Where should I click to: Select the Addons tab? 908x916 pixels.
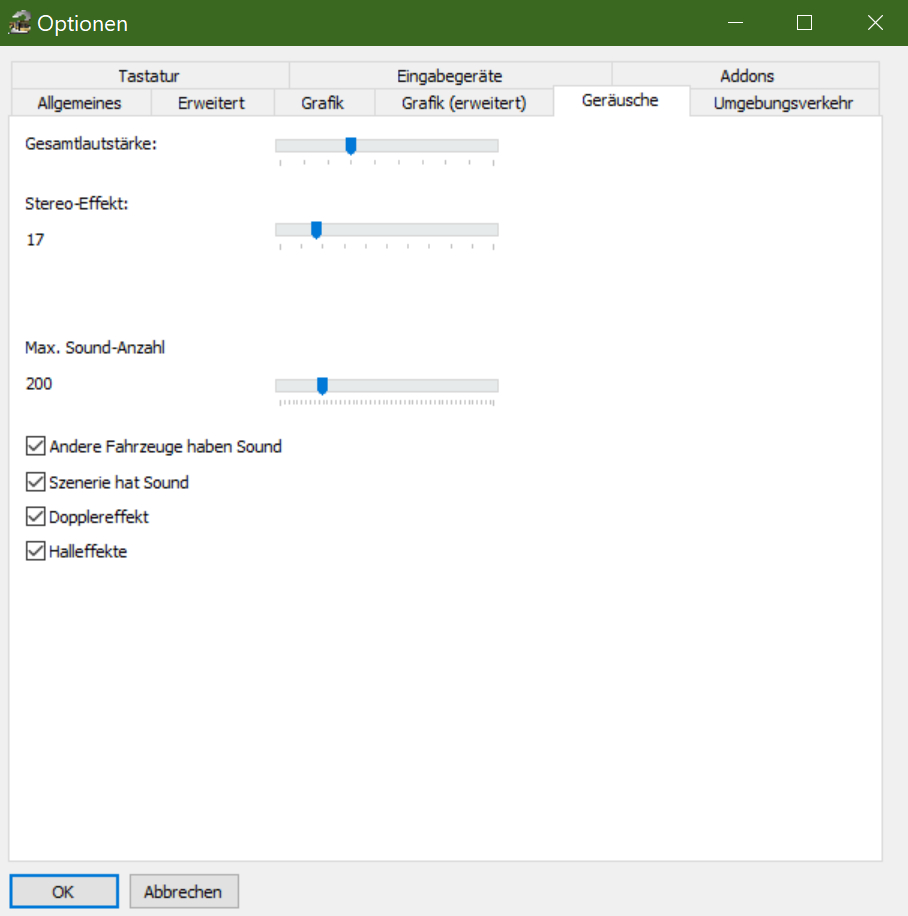746,76
